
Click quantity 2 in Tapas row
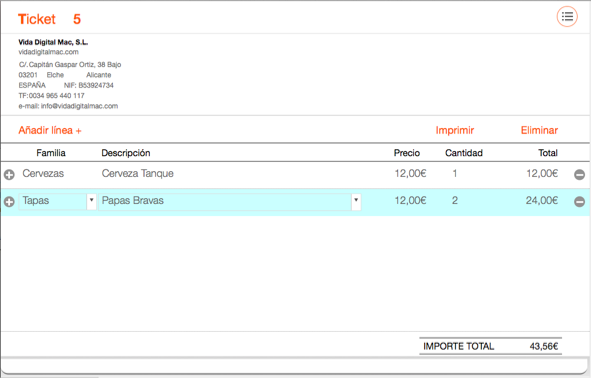(455, 200)
